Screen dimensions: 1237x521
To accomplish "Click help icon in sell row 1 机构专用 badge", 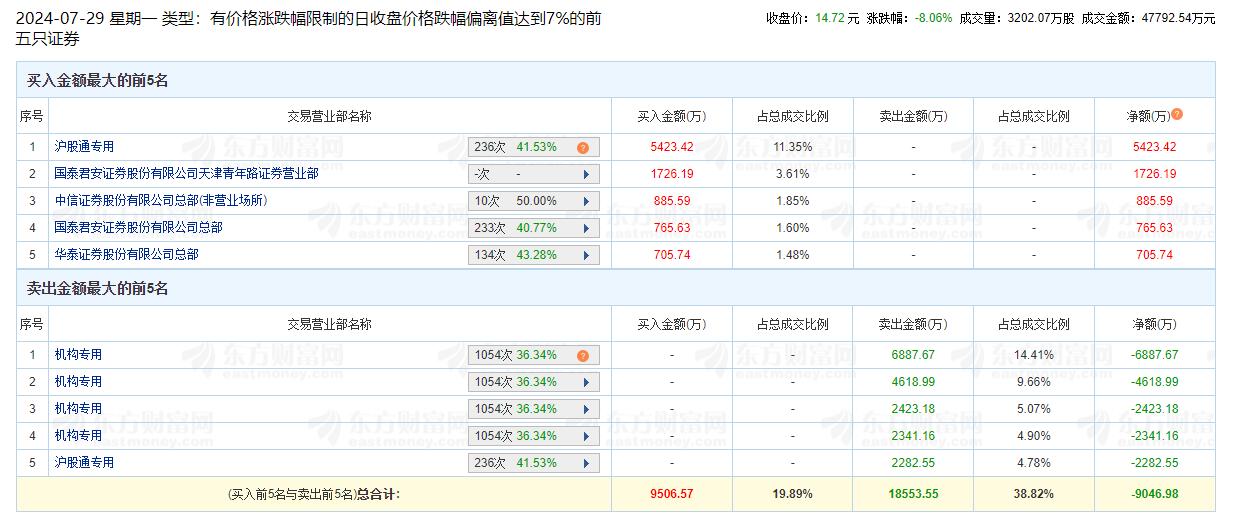I will coord(583,355).
